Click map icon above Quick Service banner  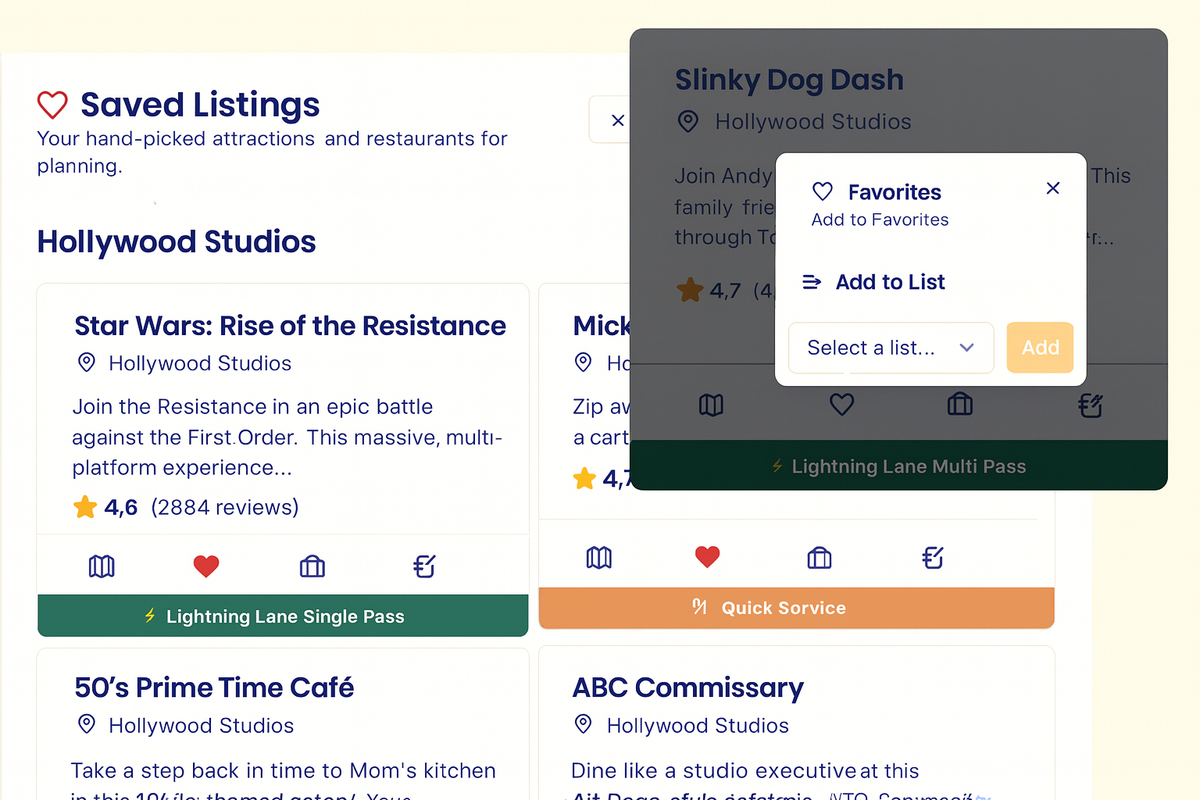(x=599, y=557)
